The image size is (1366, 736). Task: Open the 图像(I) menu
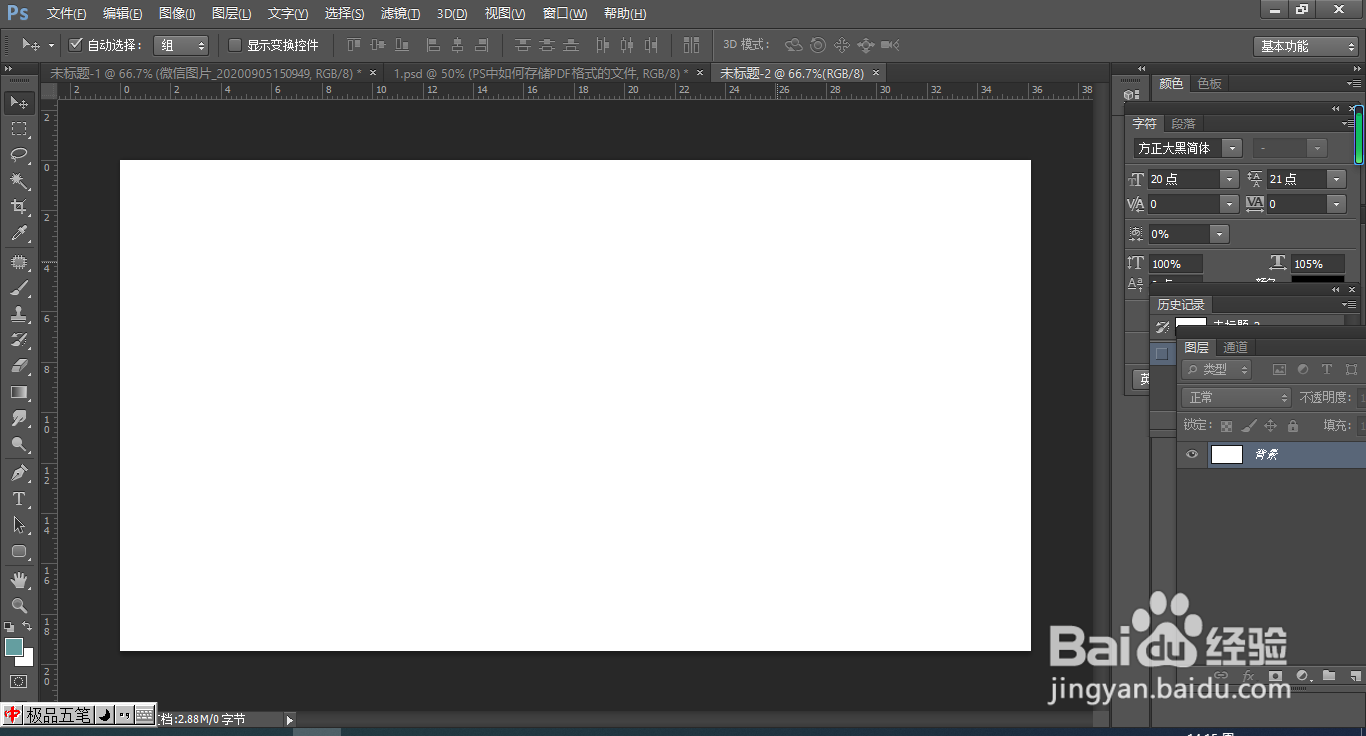click(x=177, y=14)
